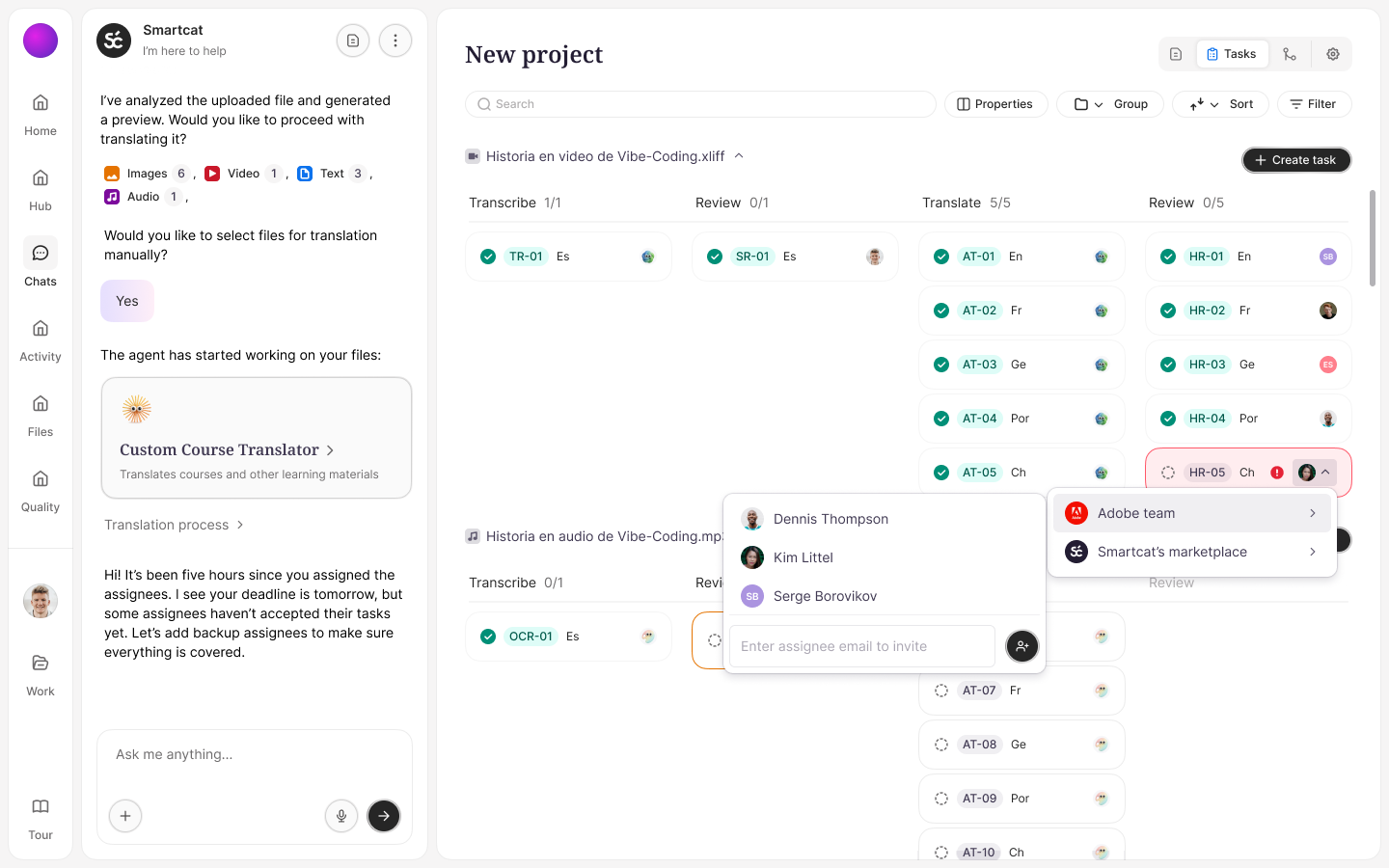Click the microphone voice input icon

pos(341,816)
